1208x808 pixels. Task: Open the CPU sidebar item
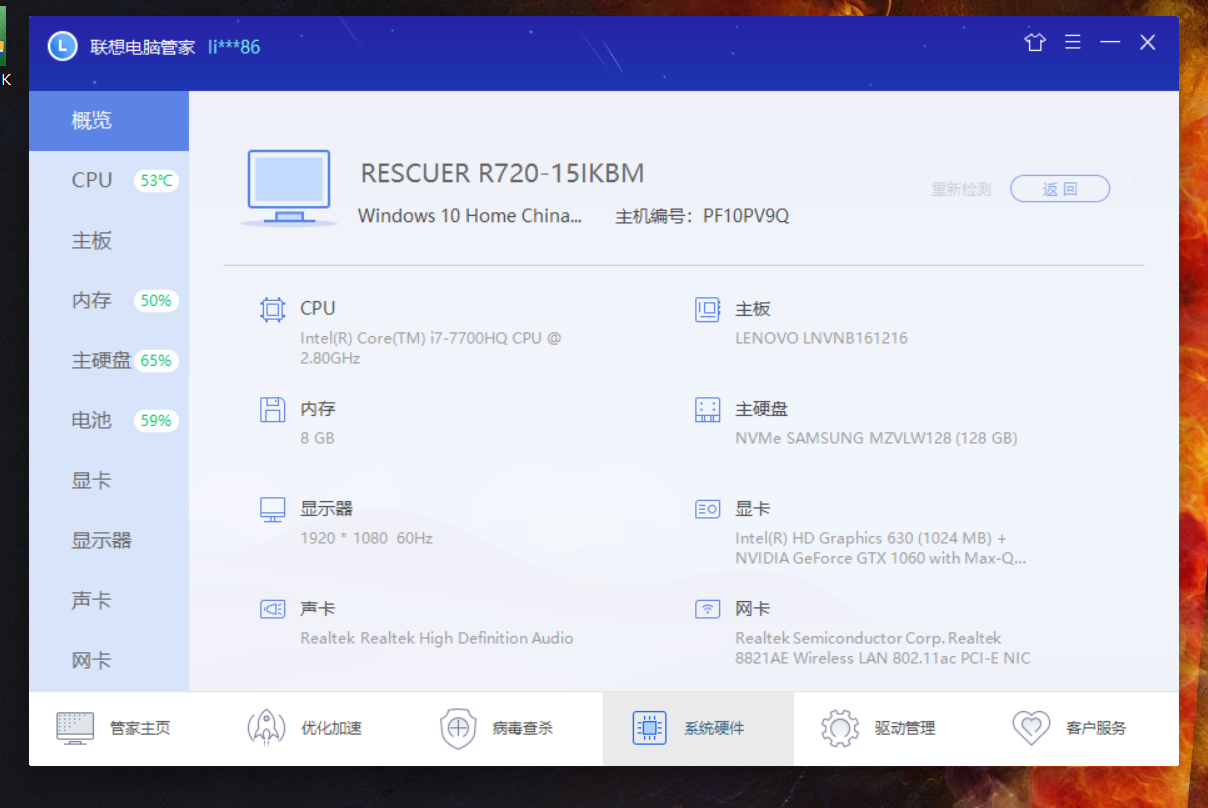point(109,181)
